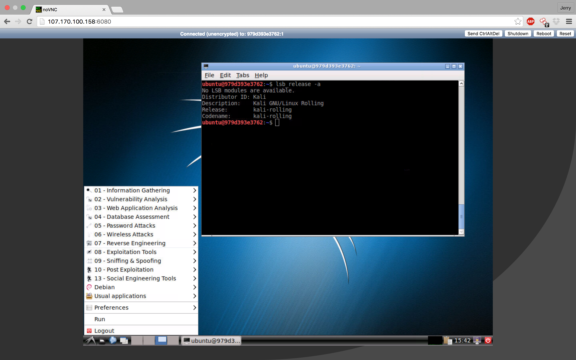Click the Logout menu text
Image resolution: width=576 pixels, height=360 pixels.
(104, 331)
